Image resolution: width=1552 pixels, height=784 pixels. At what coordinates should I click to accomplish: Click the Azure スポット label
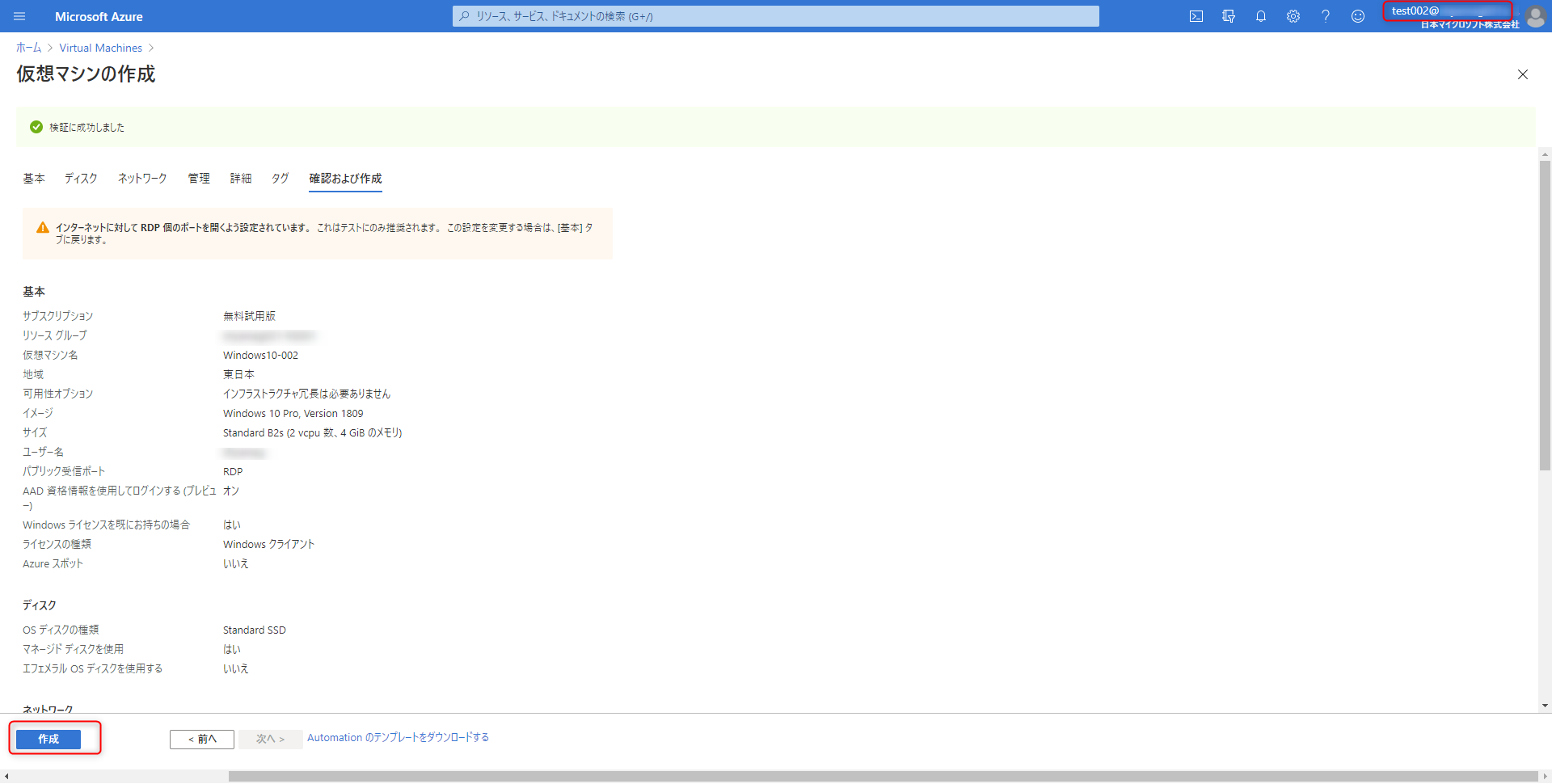tap(53, 564)
